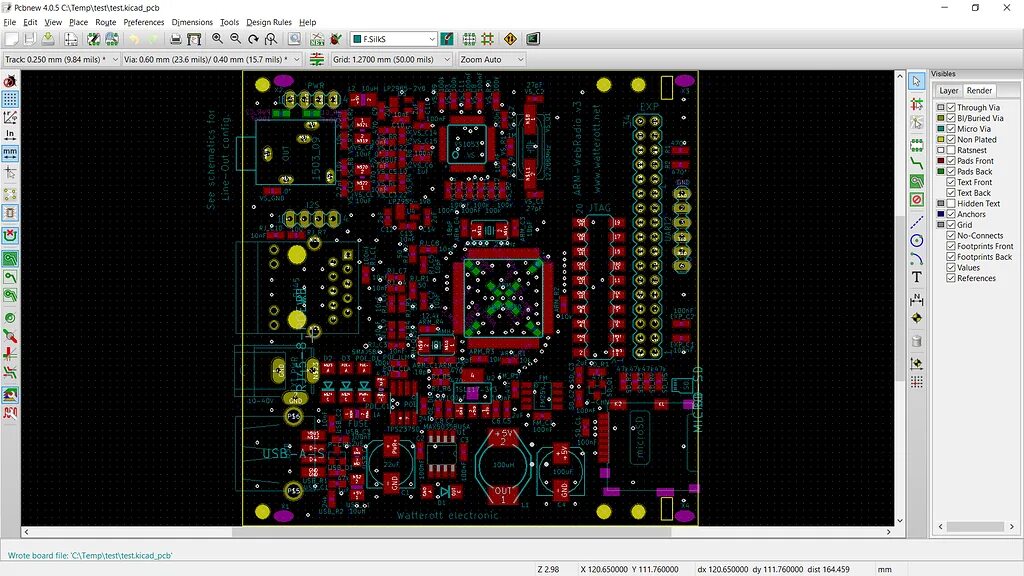Click the Zoom to fit icon
The image size is (1024, 576).
coord(271,39)
